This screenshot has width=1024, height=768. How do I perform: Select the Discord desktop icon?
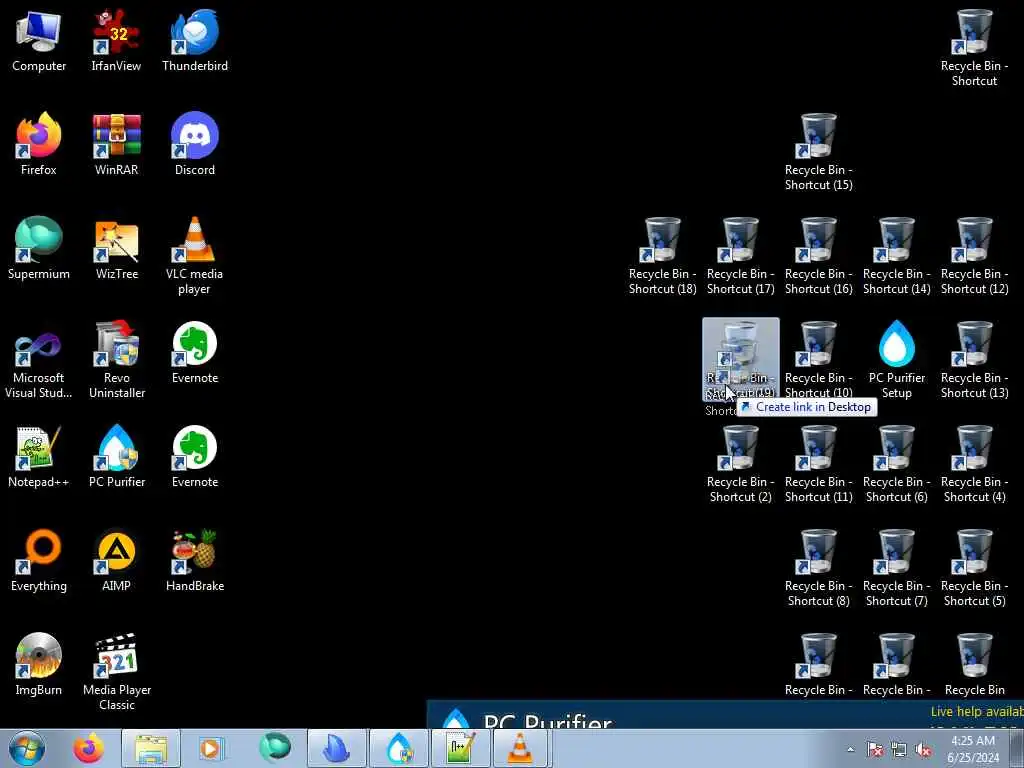[x=195, y=144]
